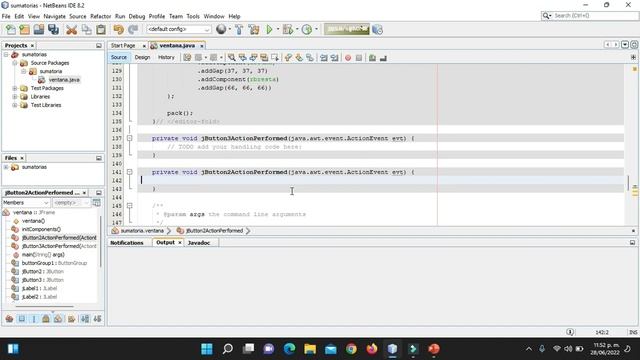640x360 pixels.
Task: Click the memory usage bar in the toolbar
Action: [347, 29]
